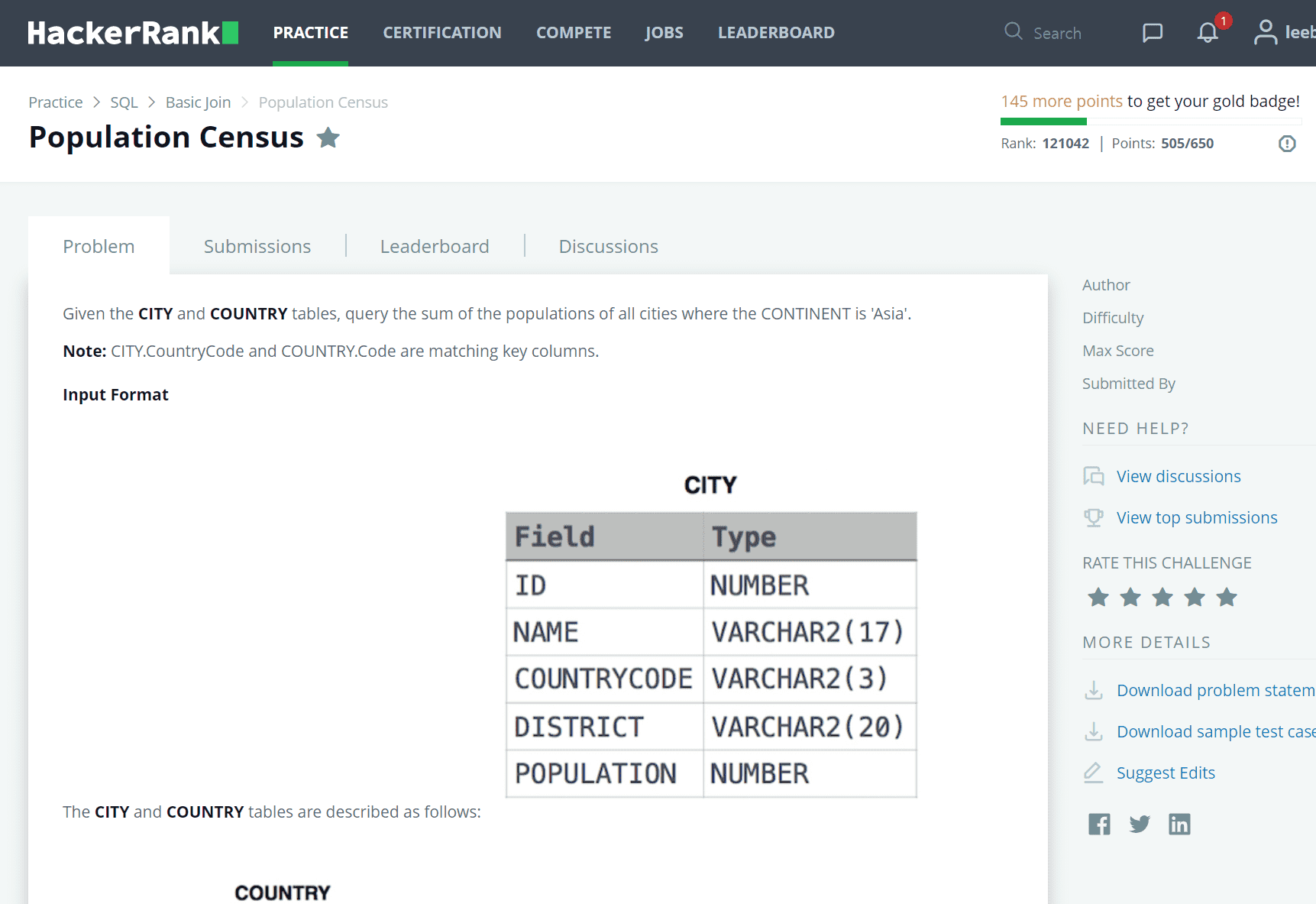Viewport: 1316px width, 904px height.
Task: Open the LEADERBOARD nav item
Action: [x=776, y=33]
